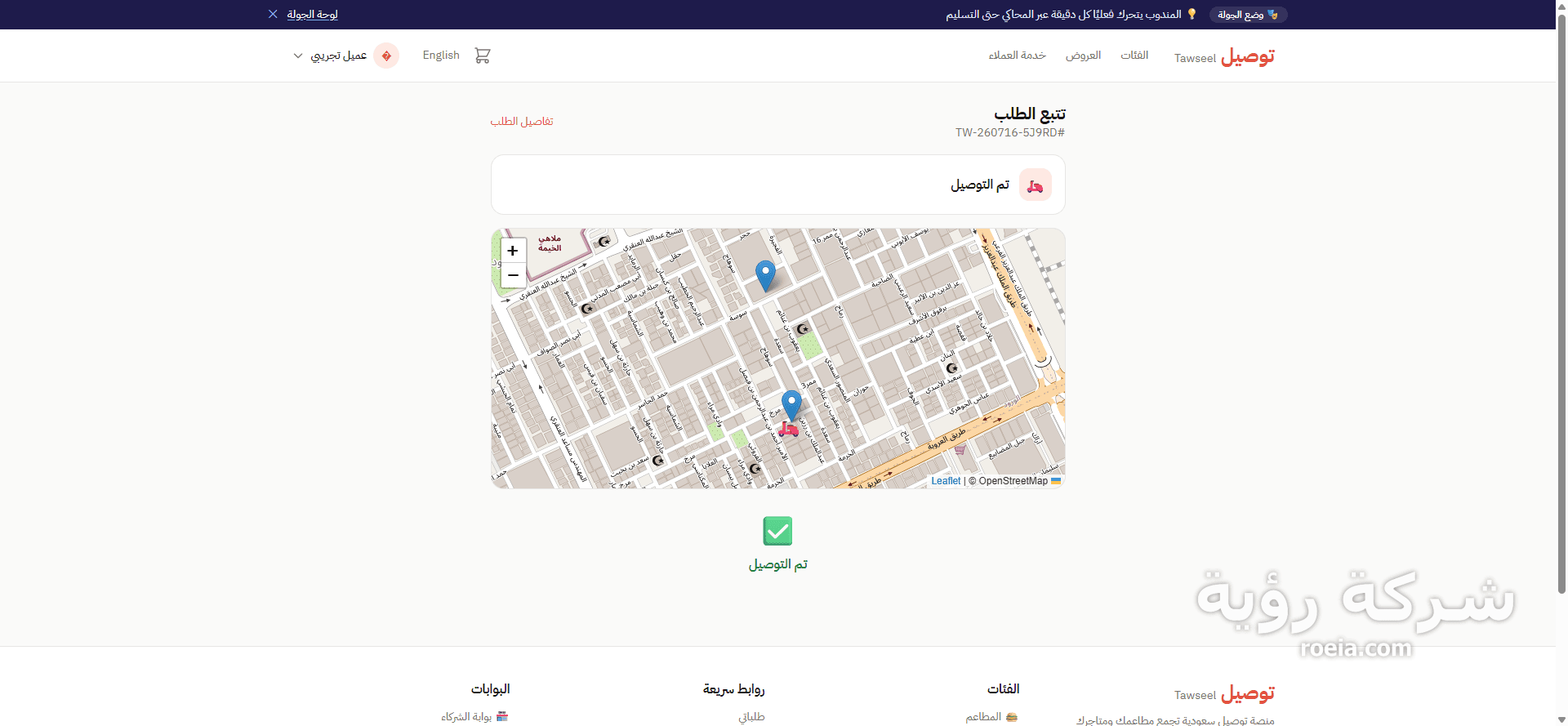Zoom out on the map
This screenshot has height=726, width=1568.
coord(513,275)
